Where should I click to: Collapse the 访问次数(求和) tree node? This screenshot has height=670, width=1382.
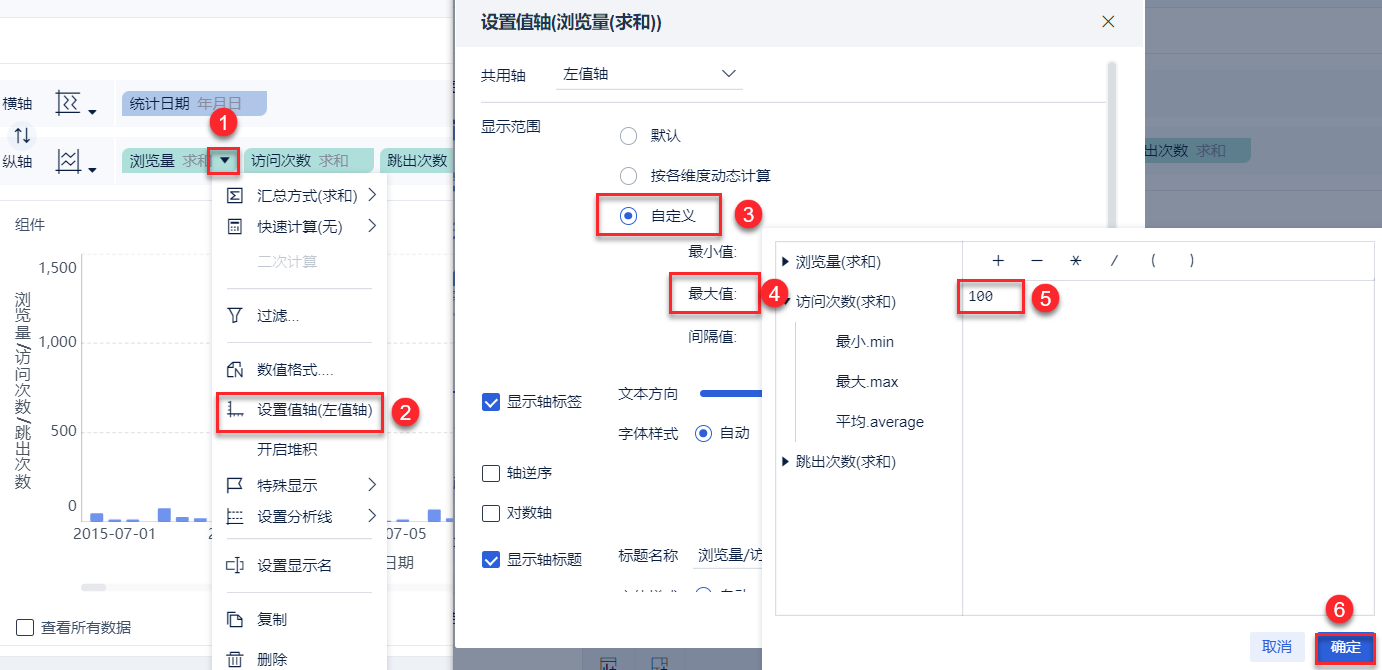[784, 301]
